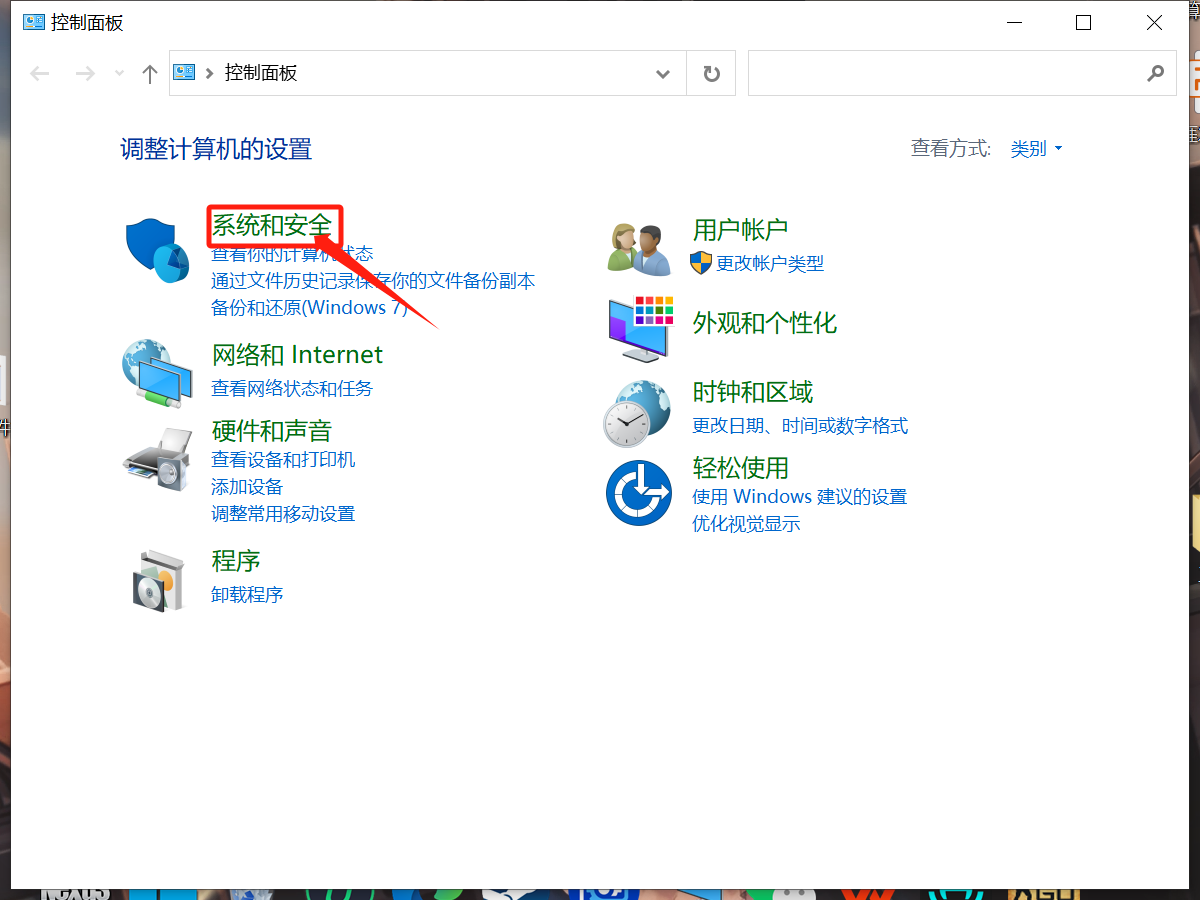Click the Clock and Region icon
Viewport: 1200px width, 900px height.
[637, 413]
